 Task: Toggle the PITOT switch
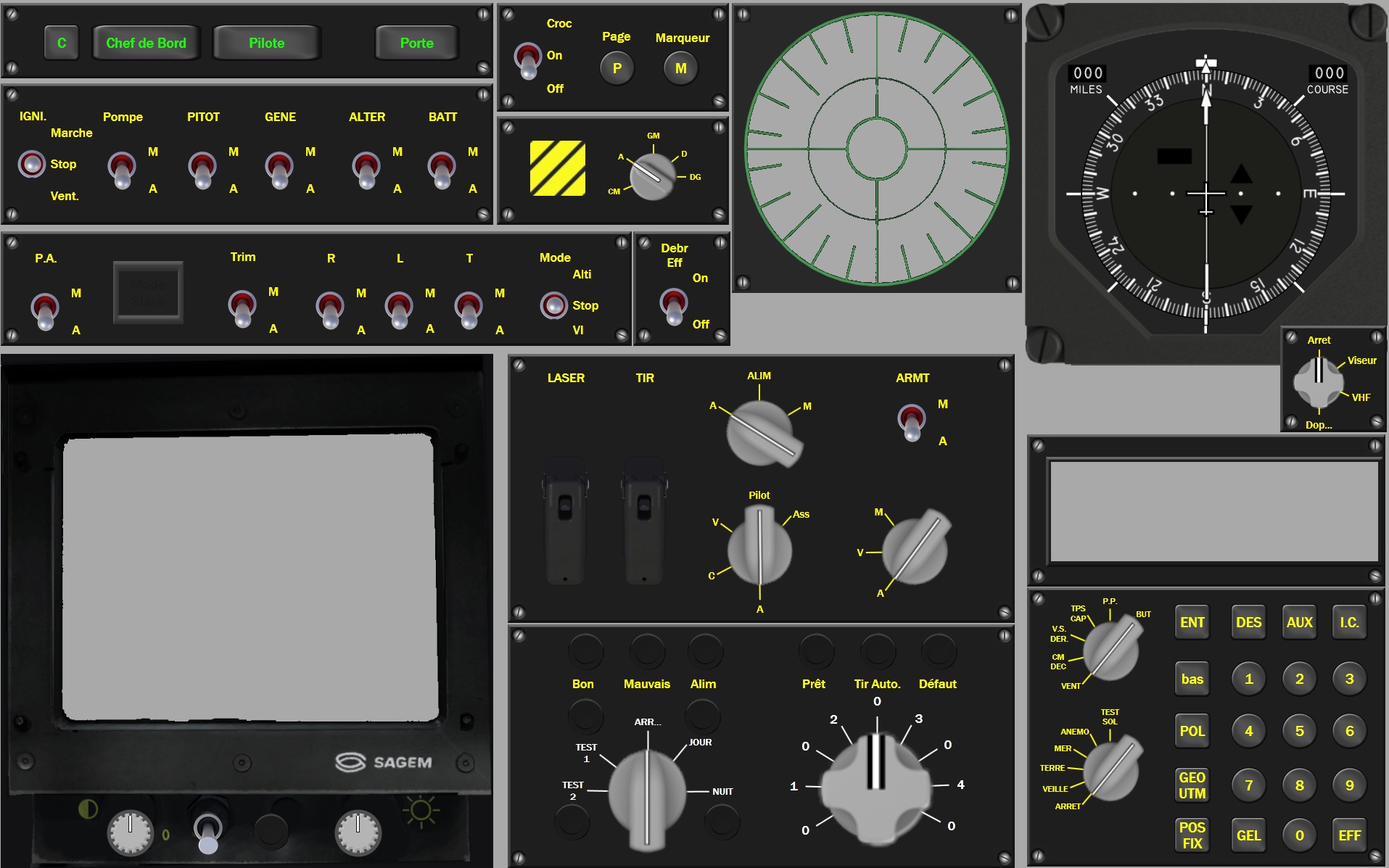pos(202,170)
